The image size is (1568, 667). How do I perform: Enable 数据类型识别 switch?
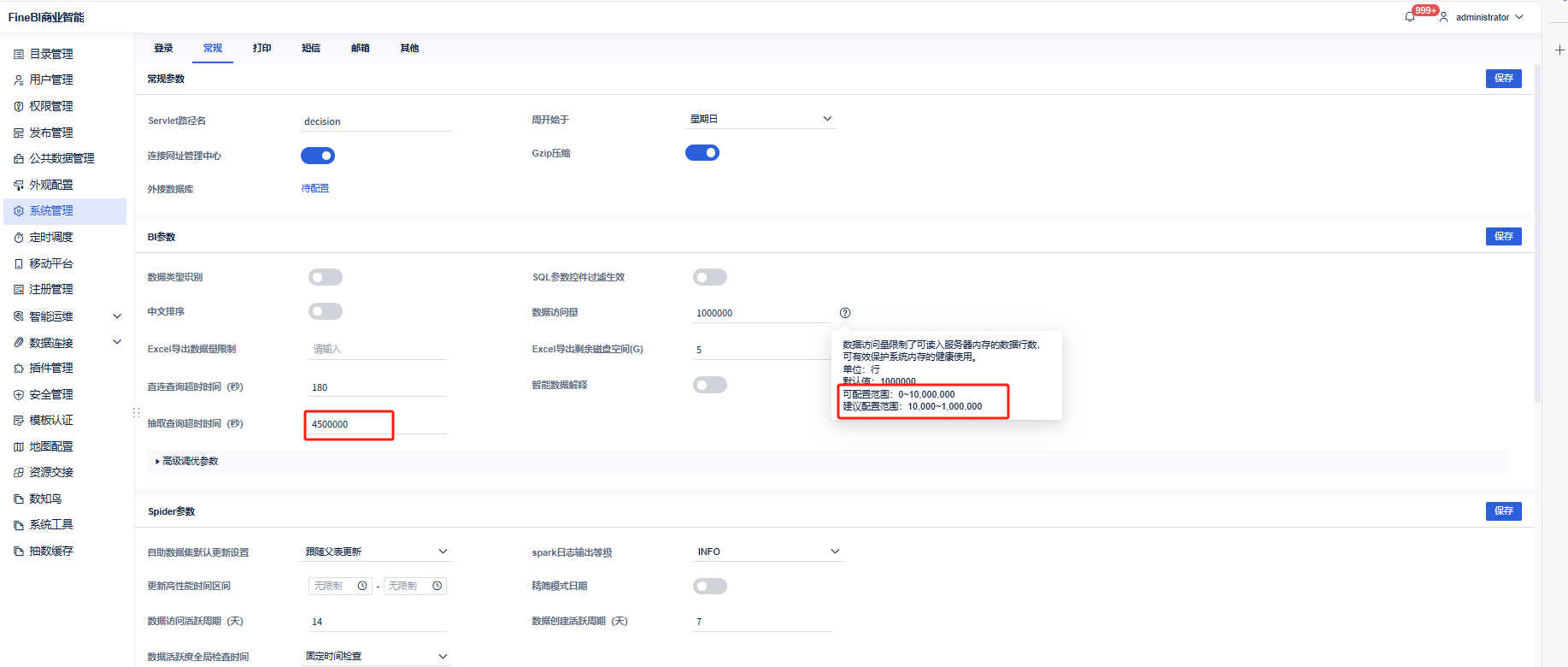pyautogui.click(x=326, y=277)
